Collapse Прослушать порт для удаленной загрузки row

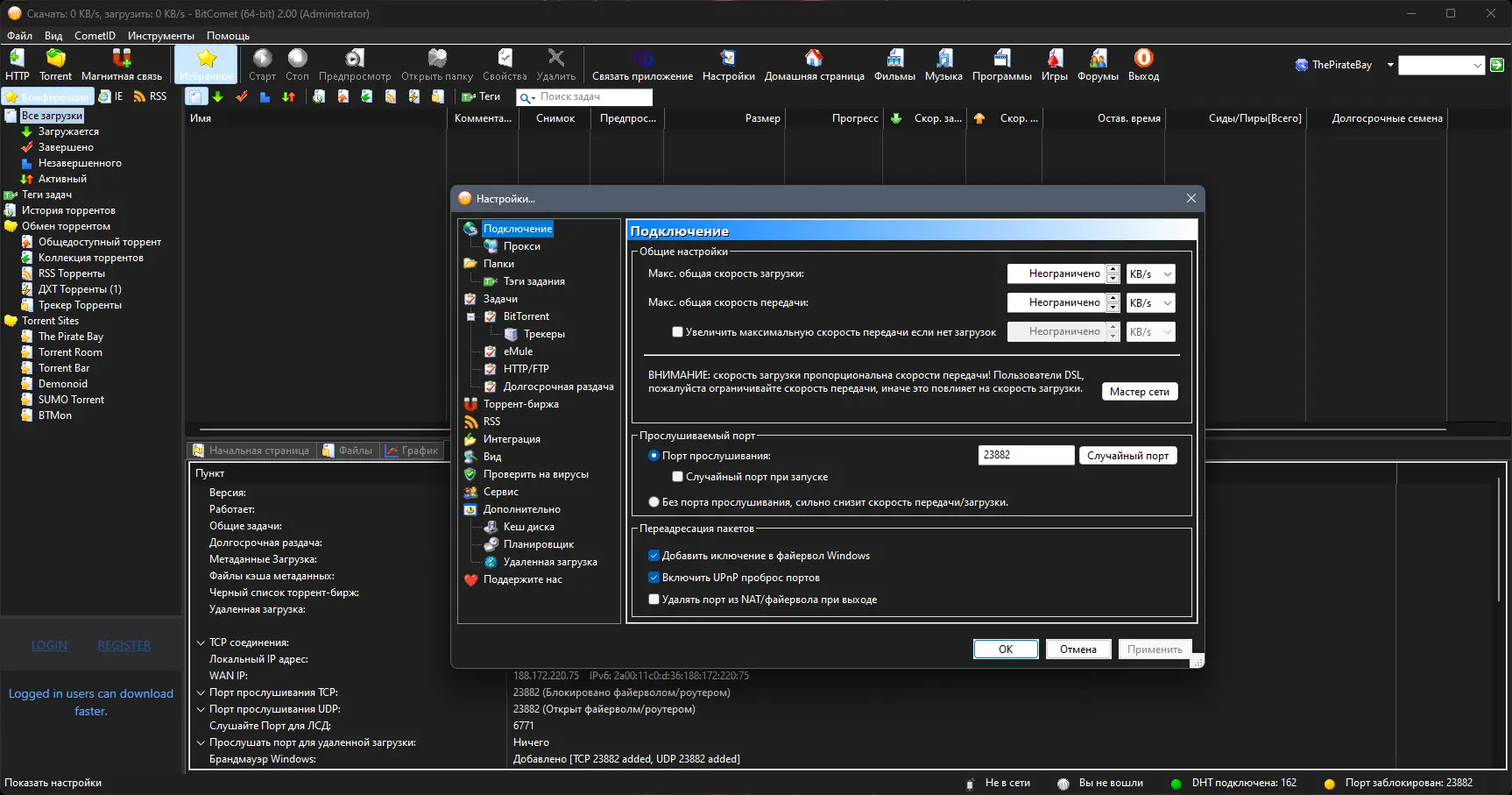(x=201, y=742)
